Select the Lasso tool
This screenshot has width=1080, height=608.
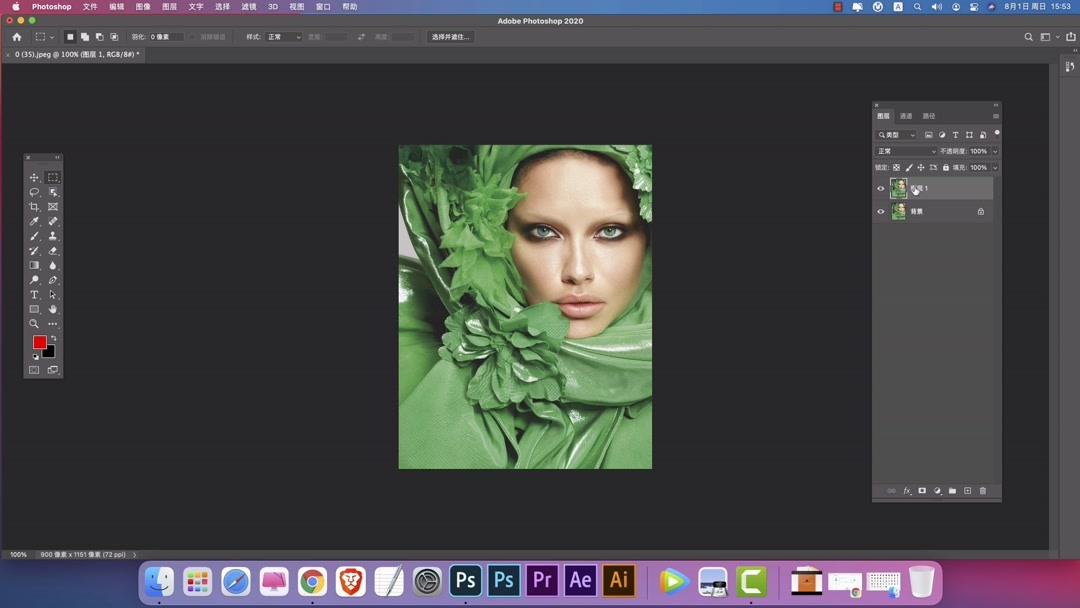pos(34,192)
